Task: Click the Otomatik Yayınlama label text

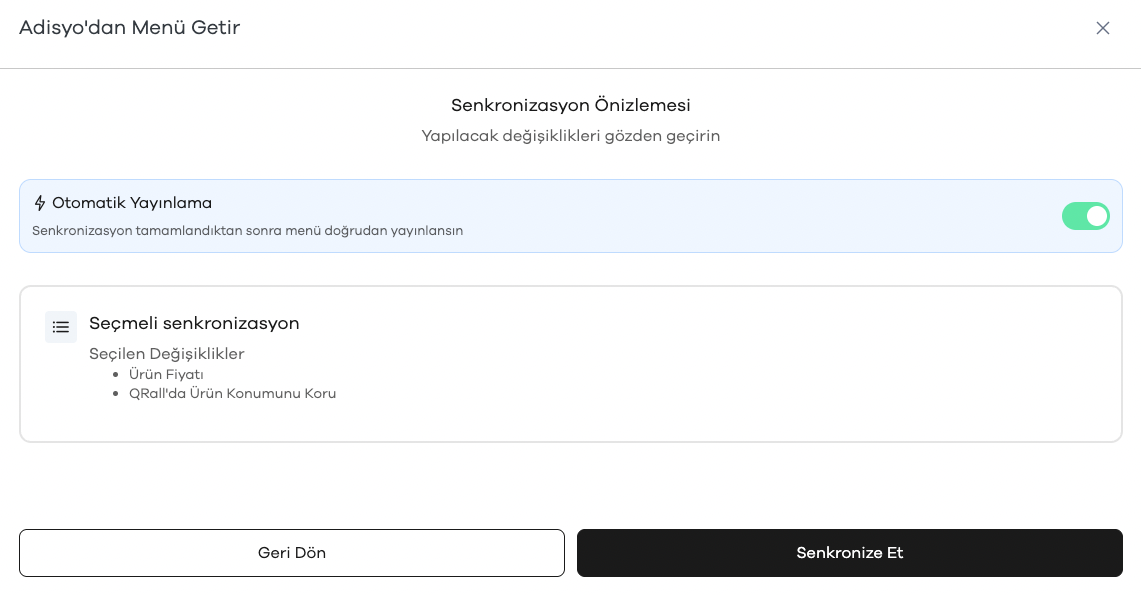Action: click(x=132, y=203)
